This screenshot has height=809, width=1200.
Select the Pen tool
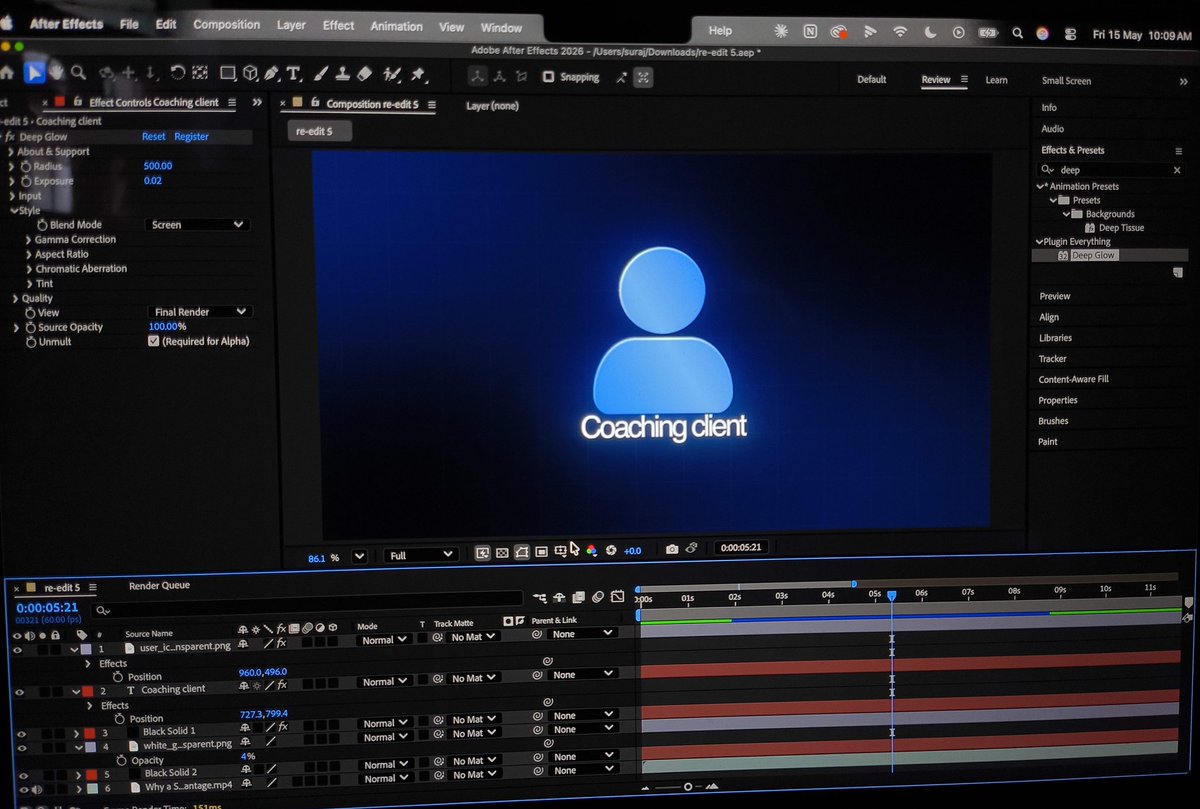point(272,73)
